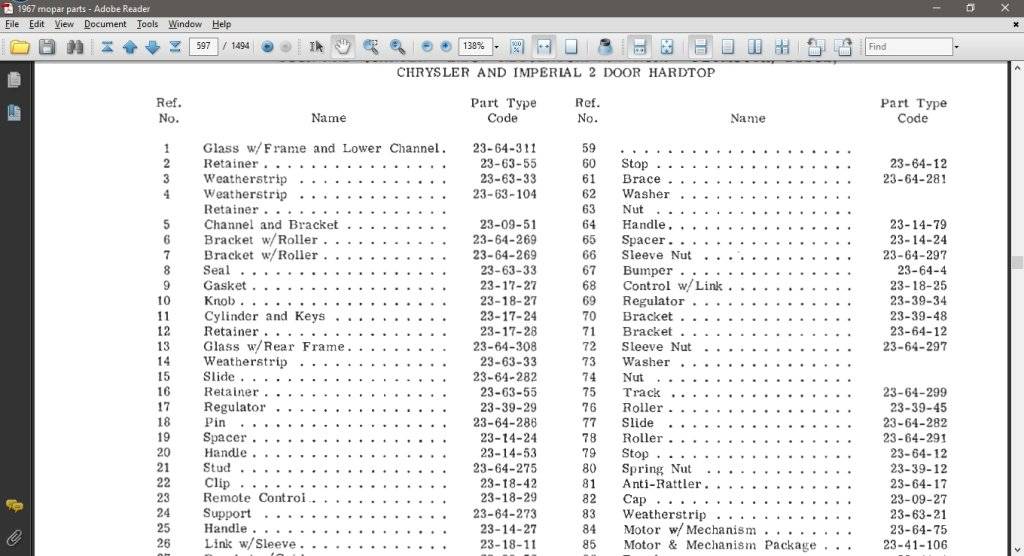Jump to the last page
The image size is (1024, 556).
tap(175, 47)
